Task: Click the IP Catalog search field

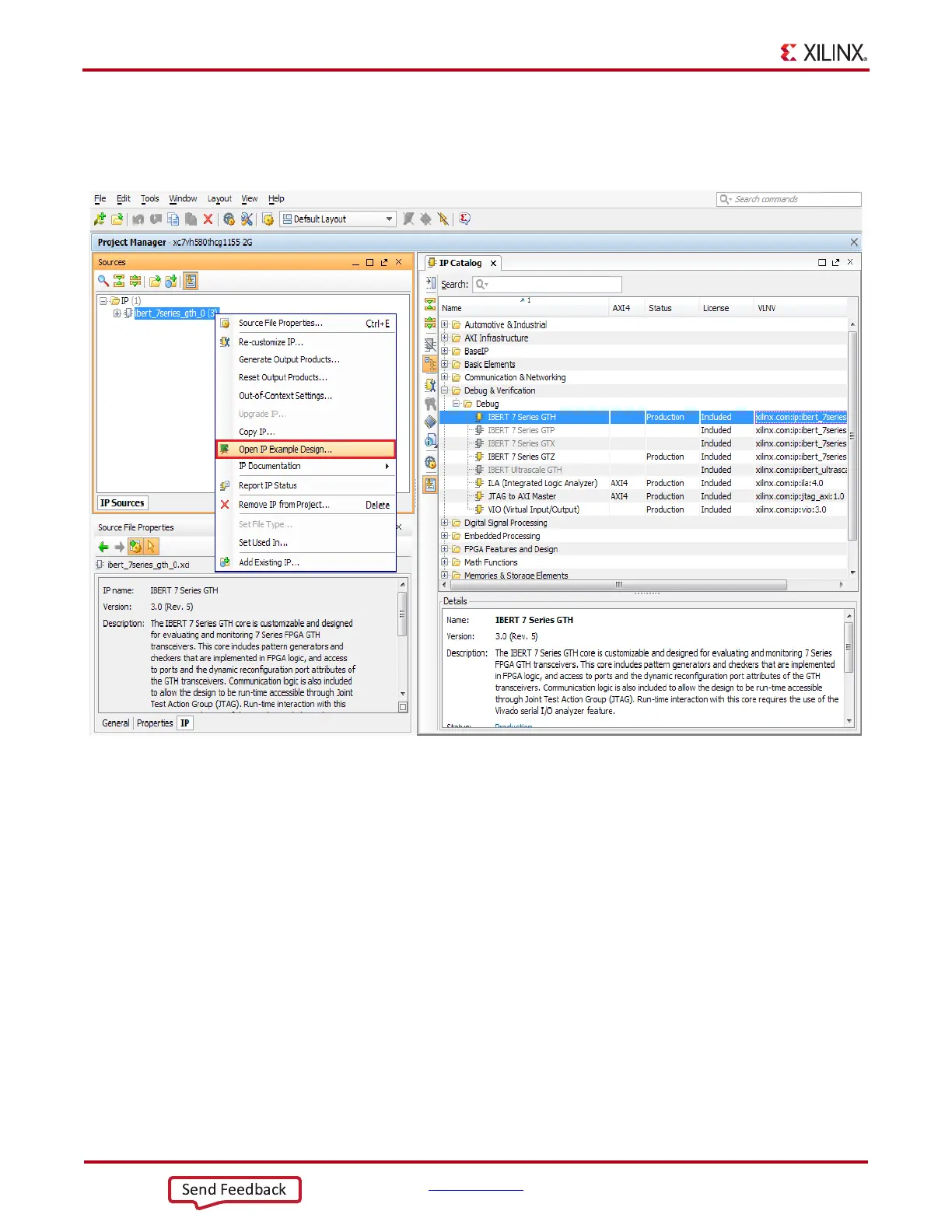Action: [548, 285]
